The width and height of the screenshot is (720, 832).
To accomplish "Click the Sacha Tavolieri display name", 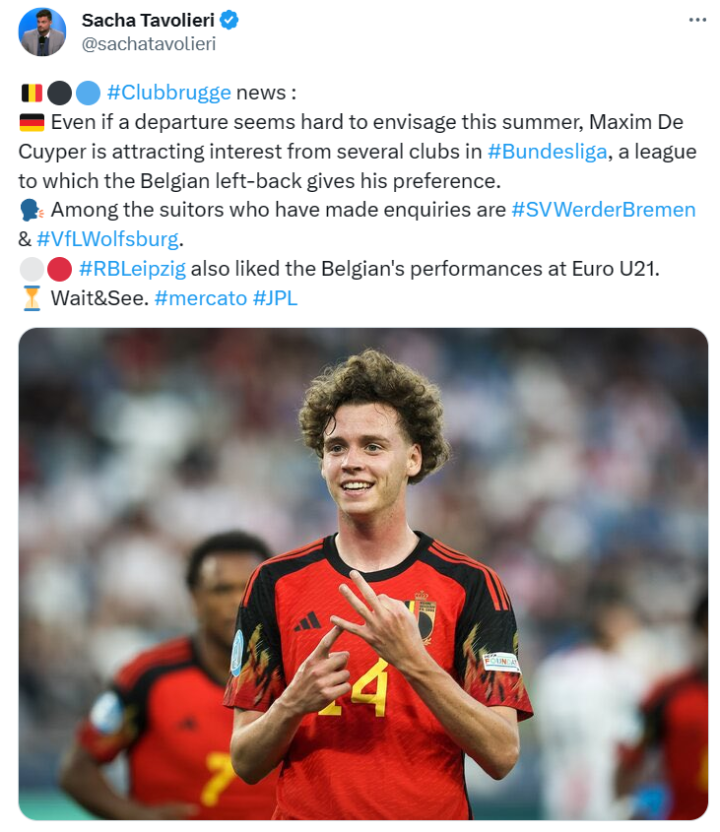I will 148,21.
